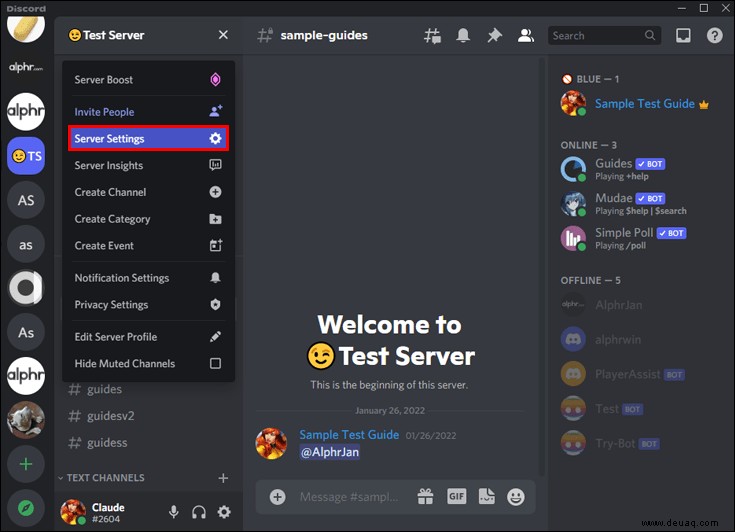Open the guides channel
735x532 pixels.
pyautogui.click(x=104, y=389)
